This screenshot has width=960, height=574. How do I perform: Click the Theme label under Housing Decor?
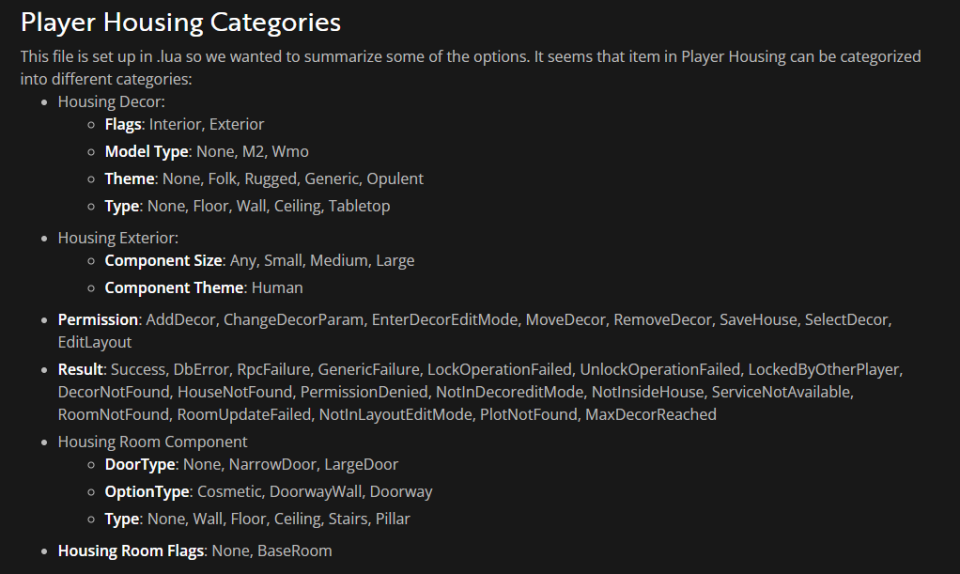tap(130, 179)
